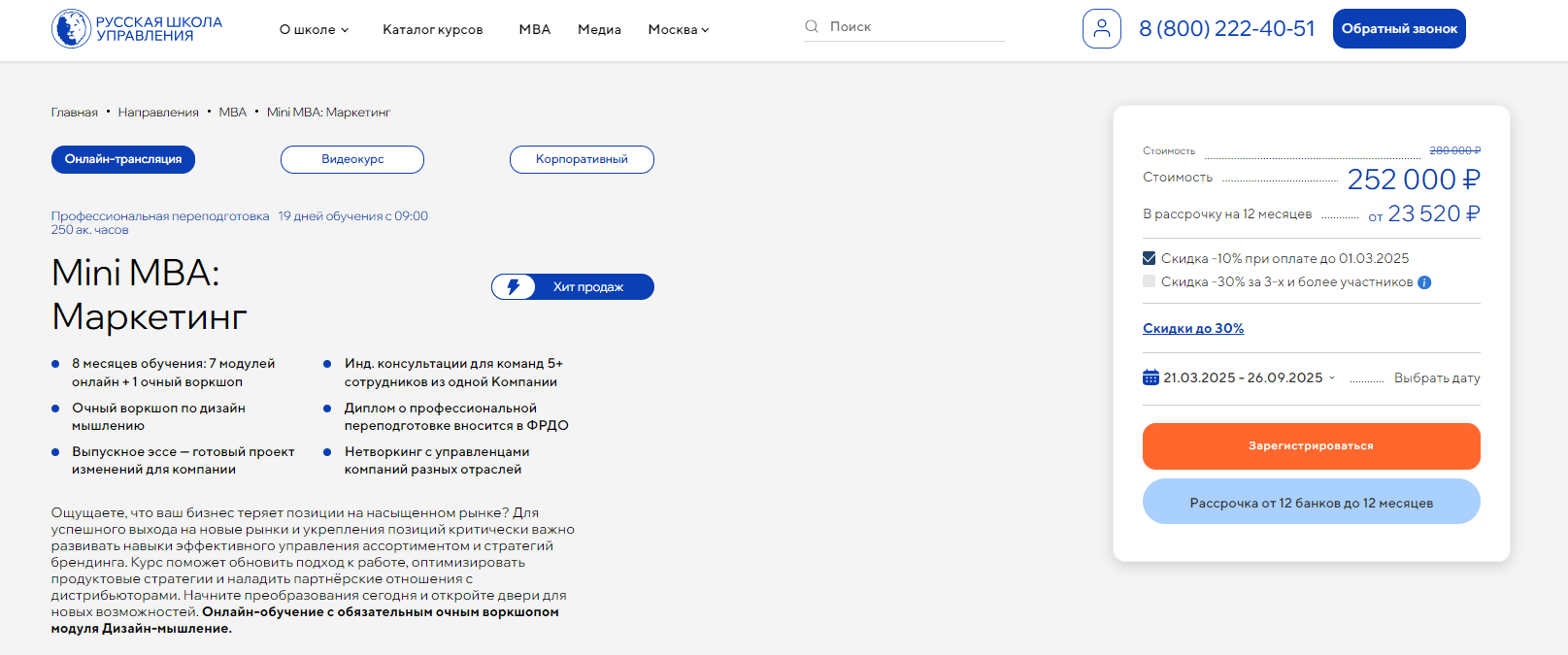Click the price «252 000 ₽»

(1414, 180)
